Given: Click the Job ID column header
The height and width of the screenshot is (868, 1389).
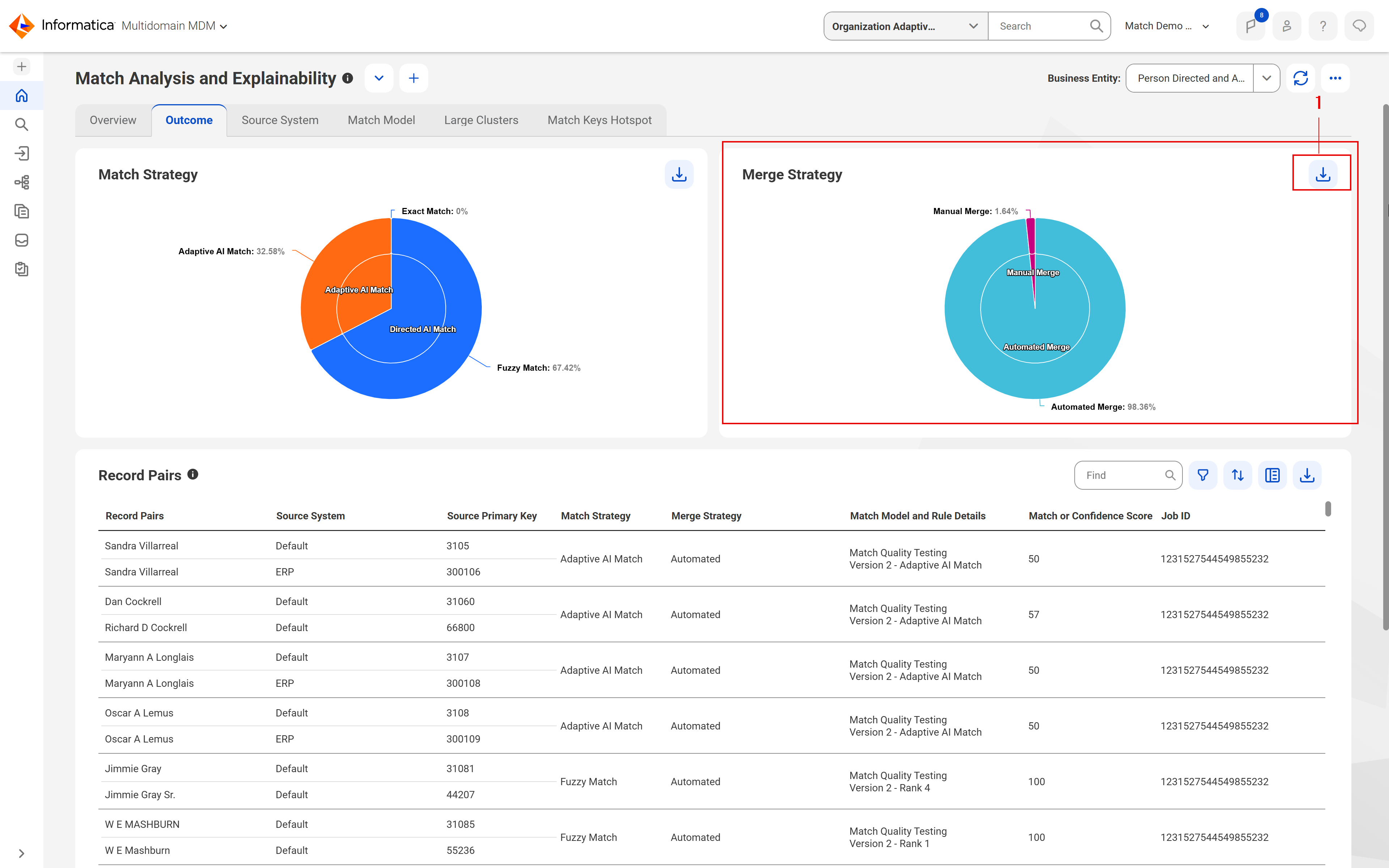Looking at the screenshot, I should [x=1176, y=515].
